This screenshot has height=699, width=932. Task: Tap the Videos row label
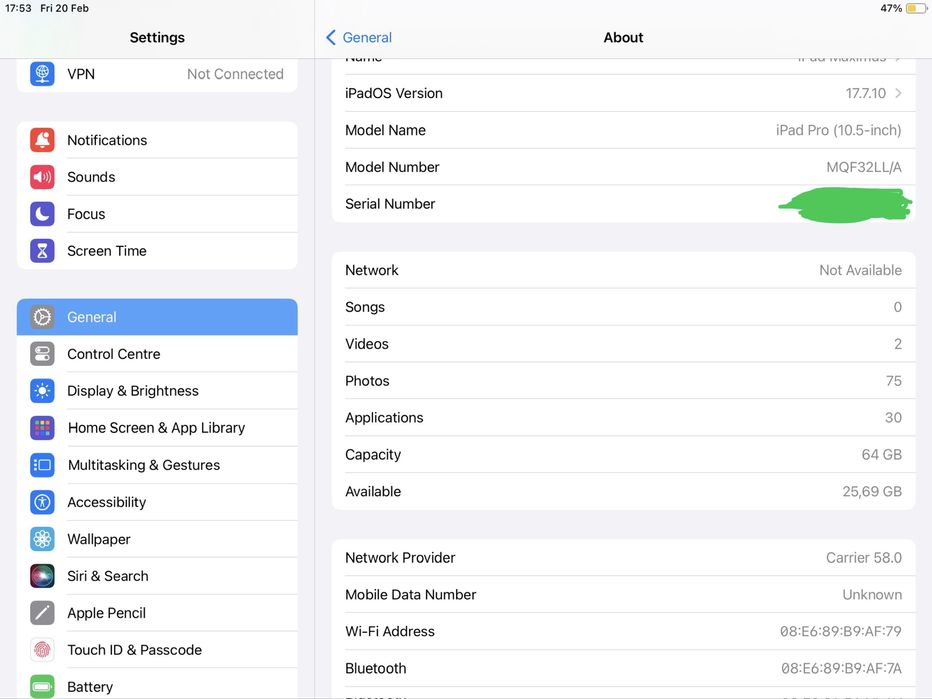click(x=367, y=344)
